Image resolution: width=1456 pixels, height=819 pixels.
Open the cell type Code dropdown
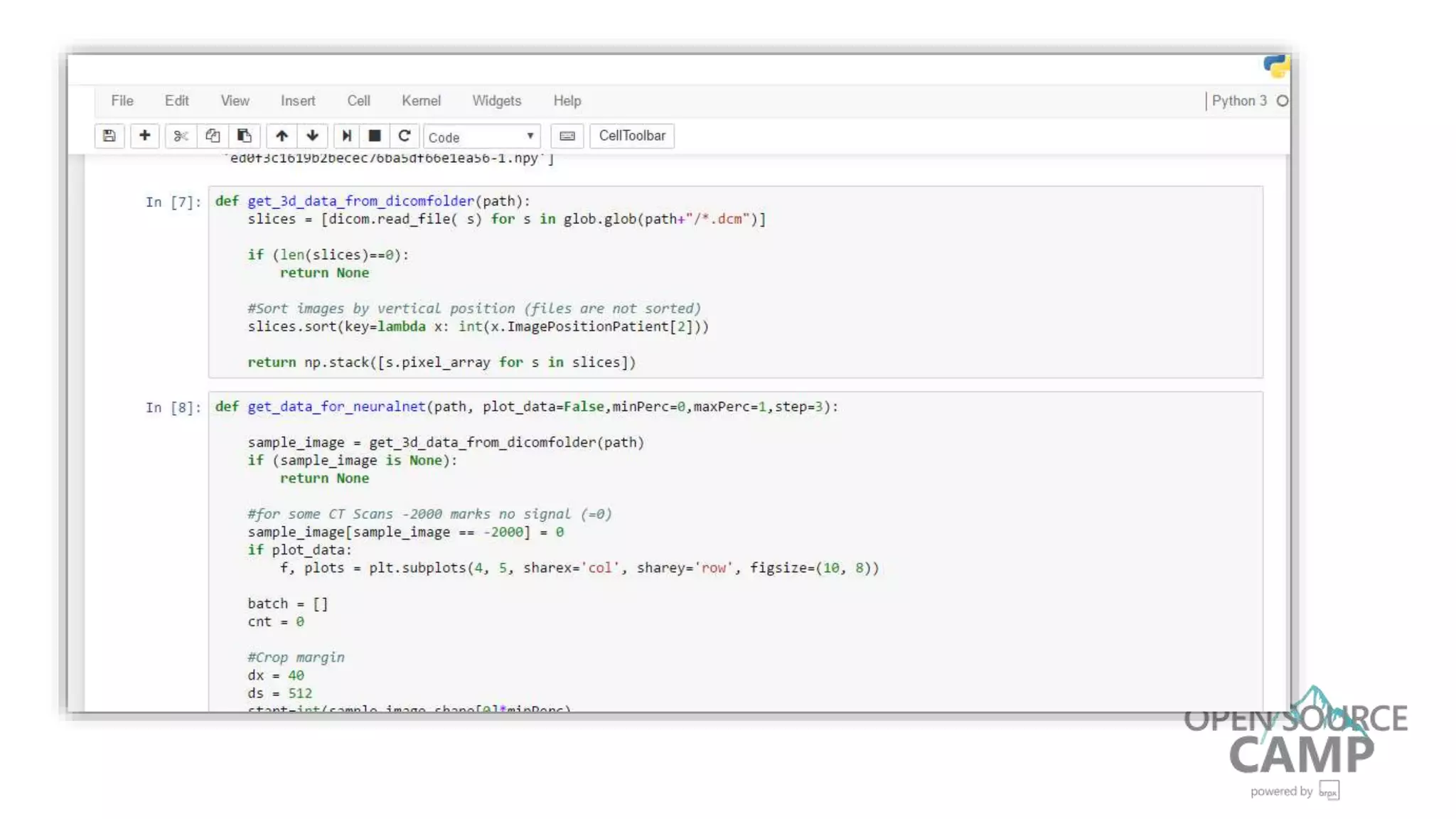481,136
